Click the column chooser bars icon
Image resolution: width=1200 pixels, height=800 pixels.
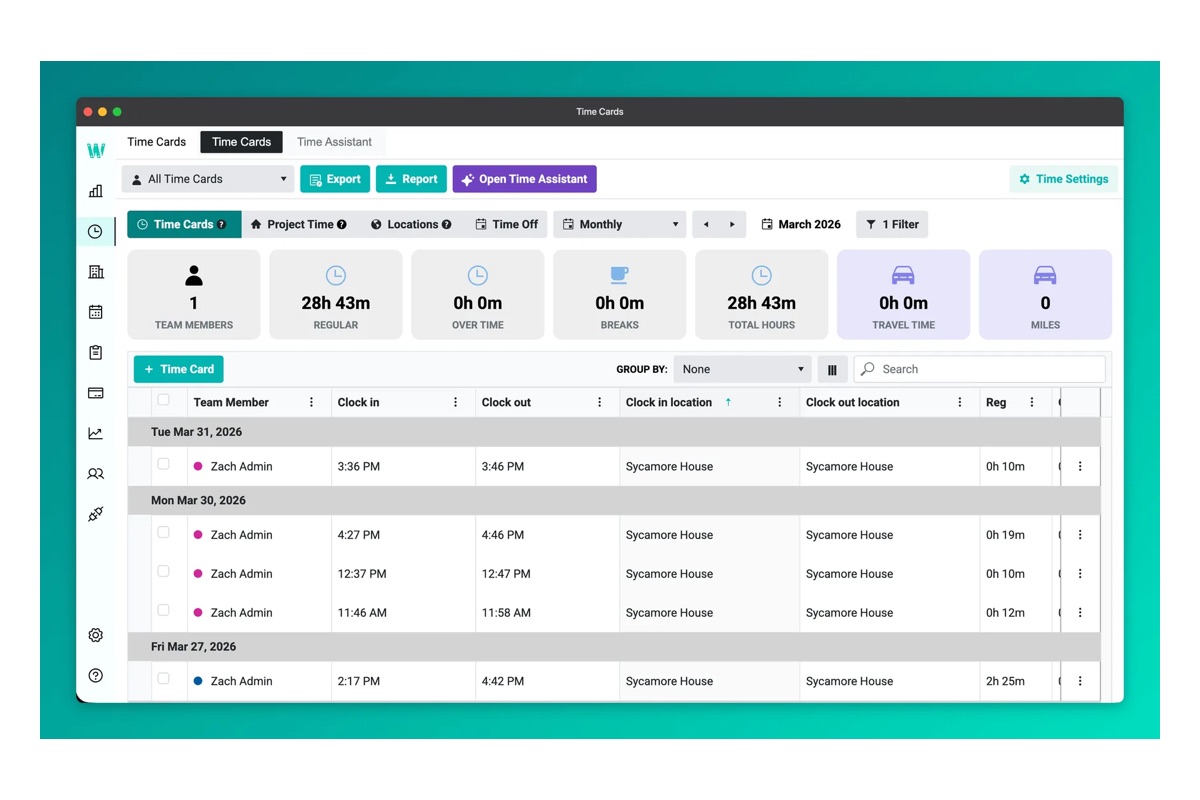(832, 369)
